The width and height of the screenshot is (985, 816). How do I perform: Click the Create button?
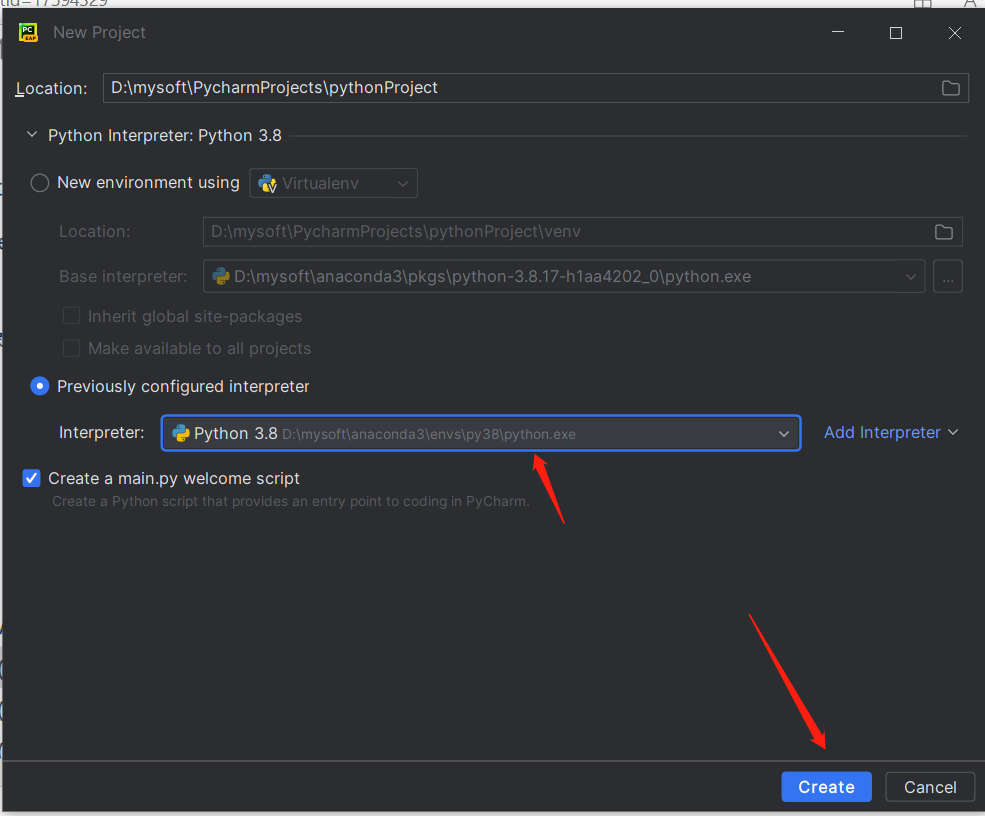826,787
